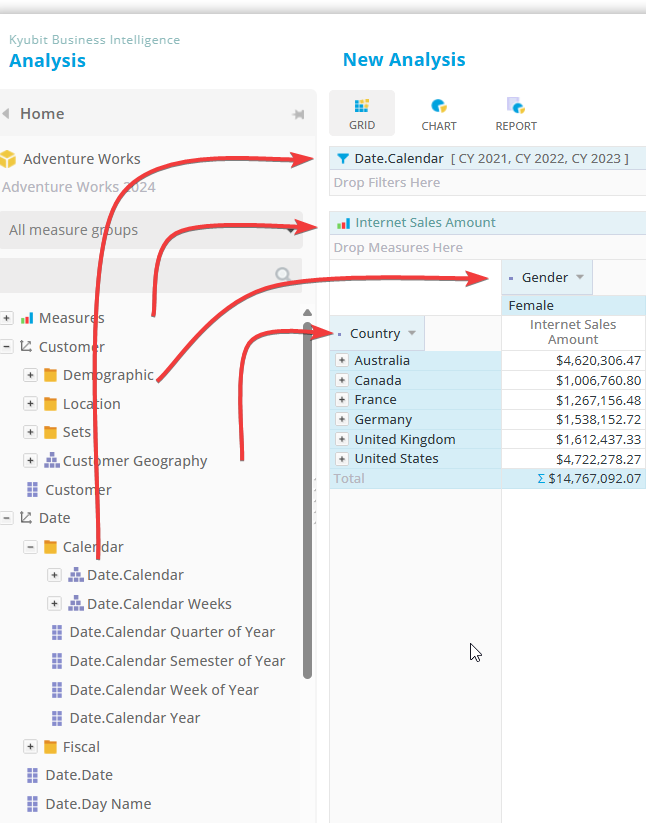Expand the France row
The image size is (646, 823).
(x=342, y=399)
